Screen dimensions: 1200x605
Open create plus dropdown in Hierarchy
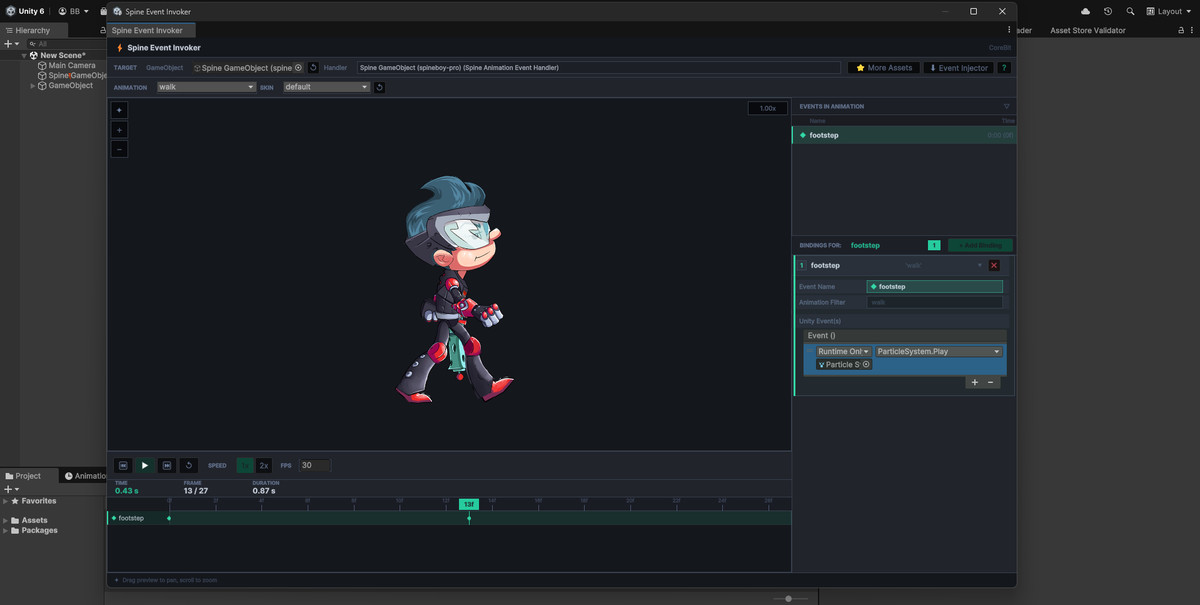coord(11,44)
